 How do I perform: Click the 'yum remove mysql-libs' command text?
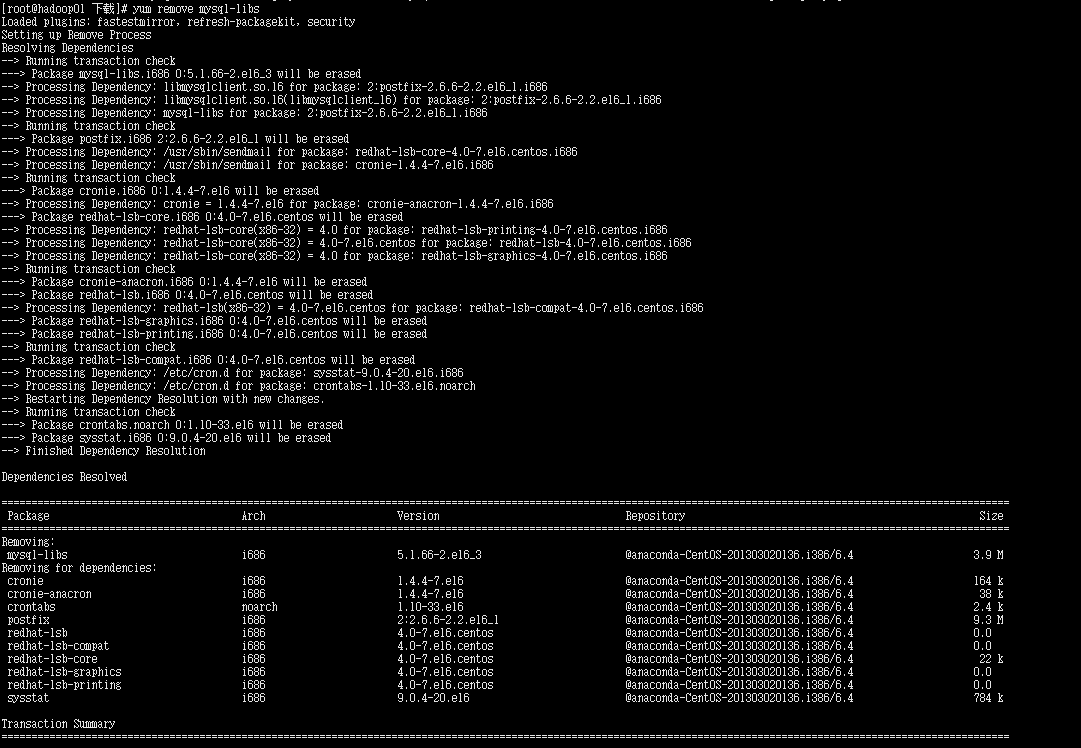pos(195,9)
